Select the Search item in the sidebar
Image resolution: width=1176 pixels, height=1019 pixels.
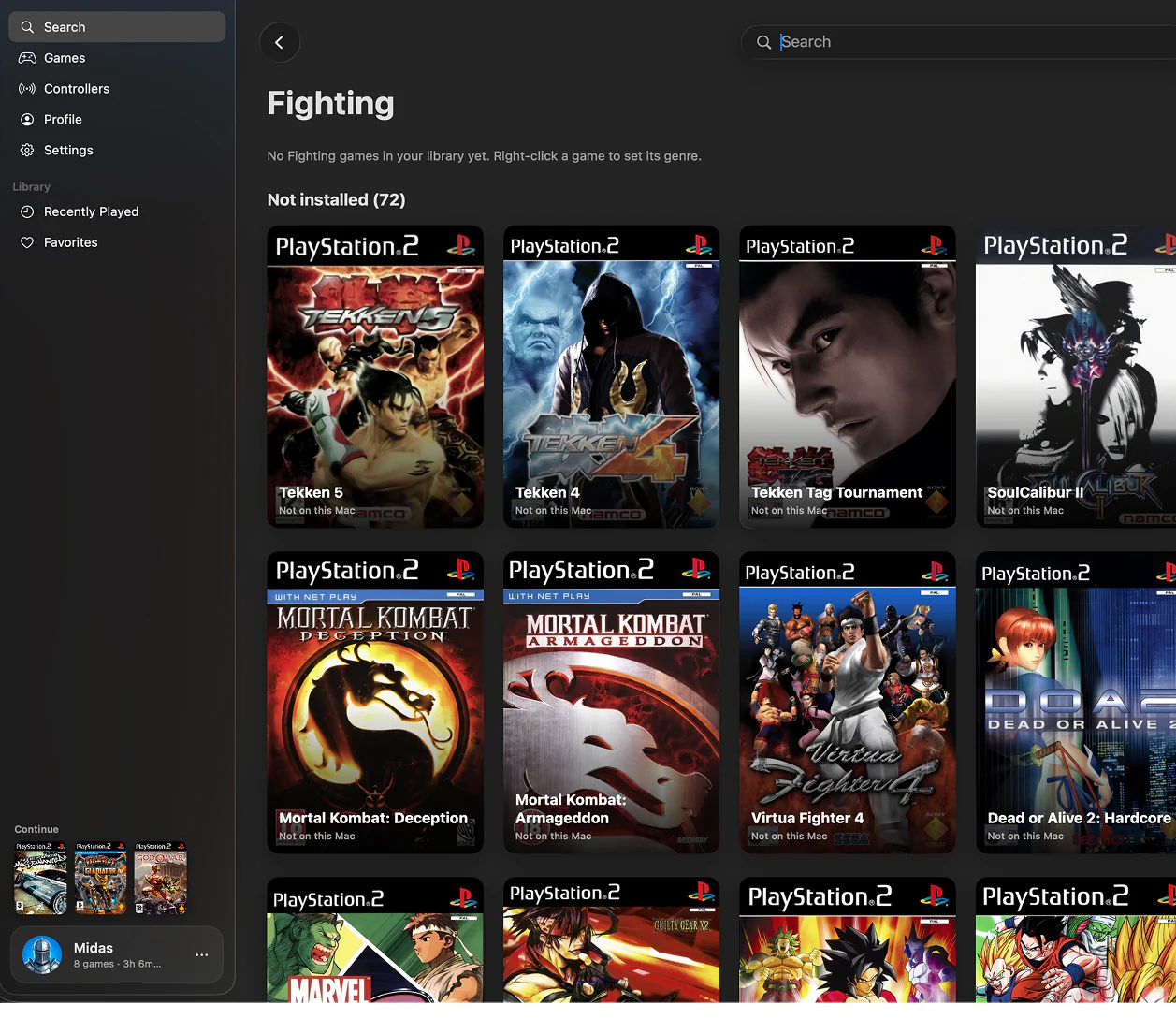[x=117, y=27]
